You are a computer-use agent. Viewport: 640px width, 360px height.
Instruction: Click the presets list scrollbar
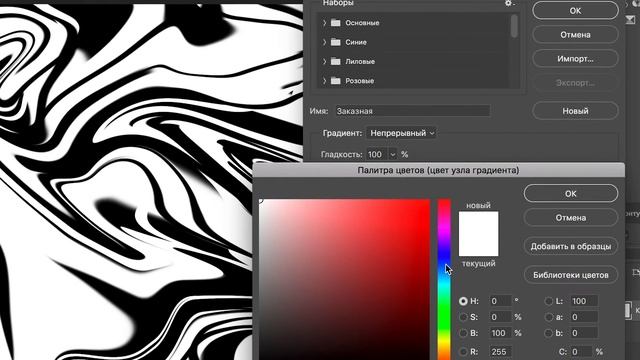click(x=514, y=25)
